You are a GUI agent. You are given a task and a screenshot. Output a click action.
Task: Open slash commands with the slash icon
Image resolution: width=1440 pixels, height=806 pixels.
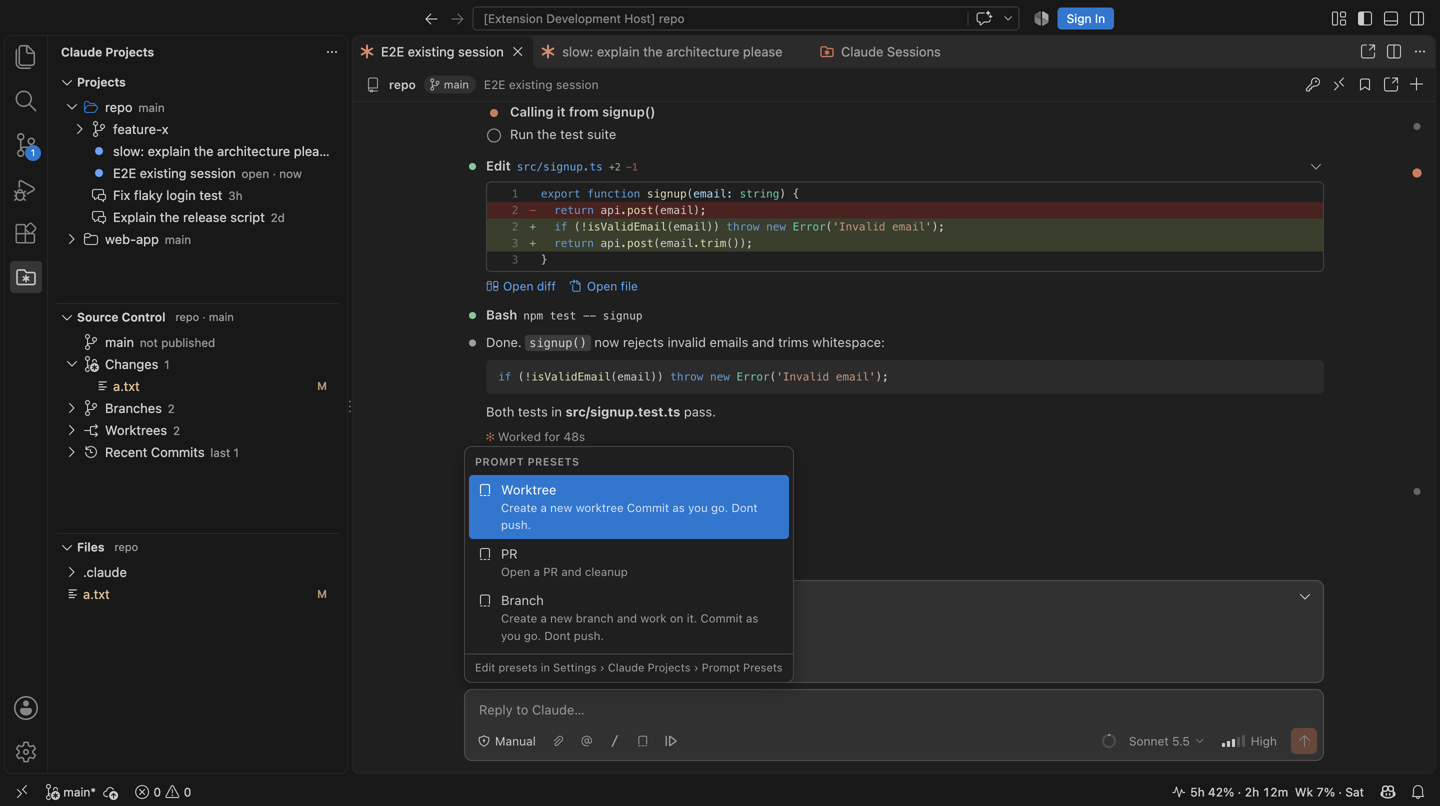coord(615,741)
